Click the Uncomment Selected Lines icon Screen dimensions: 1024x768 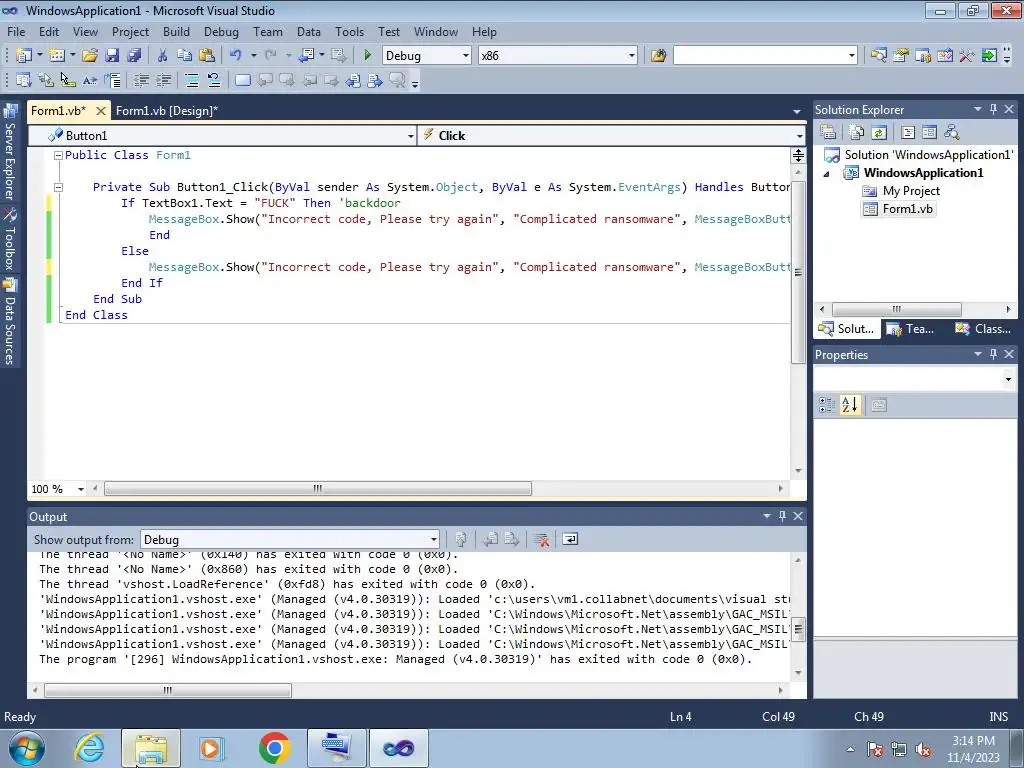pyautogui.click(x=214, y=80)
